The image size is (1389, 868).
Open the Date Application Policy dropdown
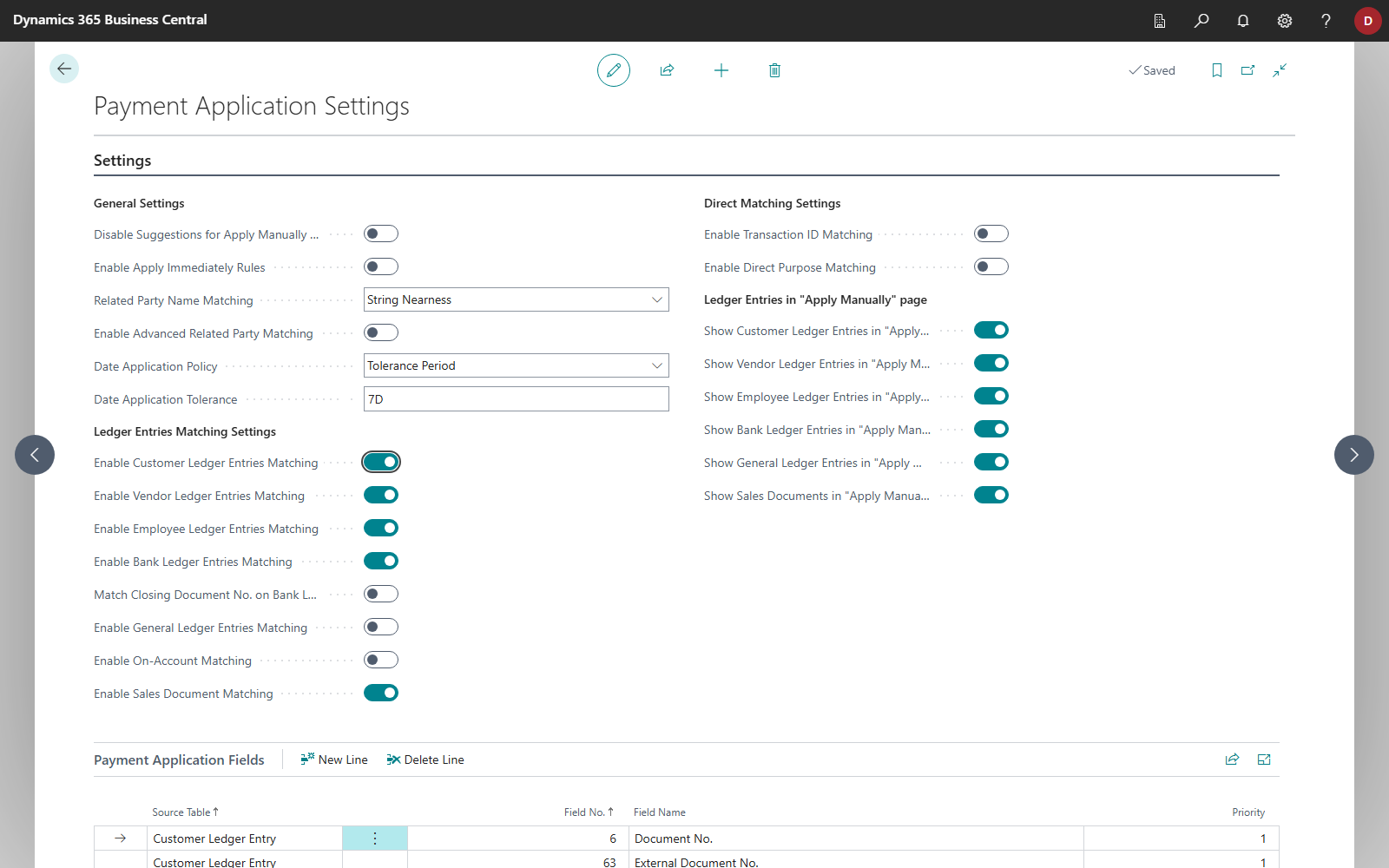[517, 365]
